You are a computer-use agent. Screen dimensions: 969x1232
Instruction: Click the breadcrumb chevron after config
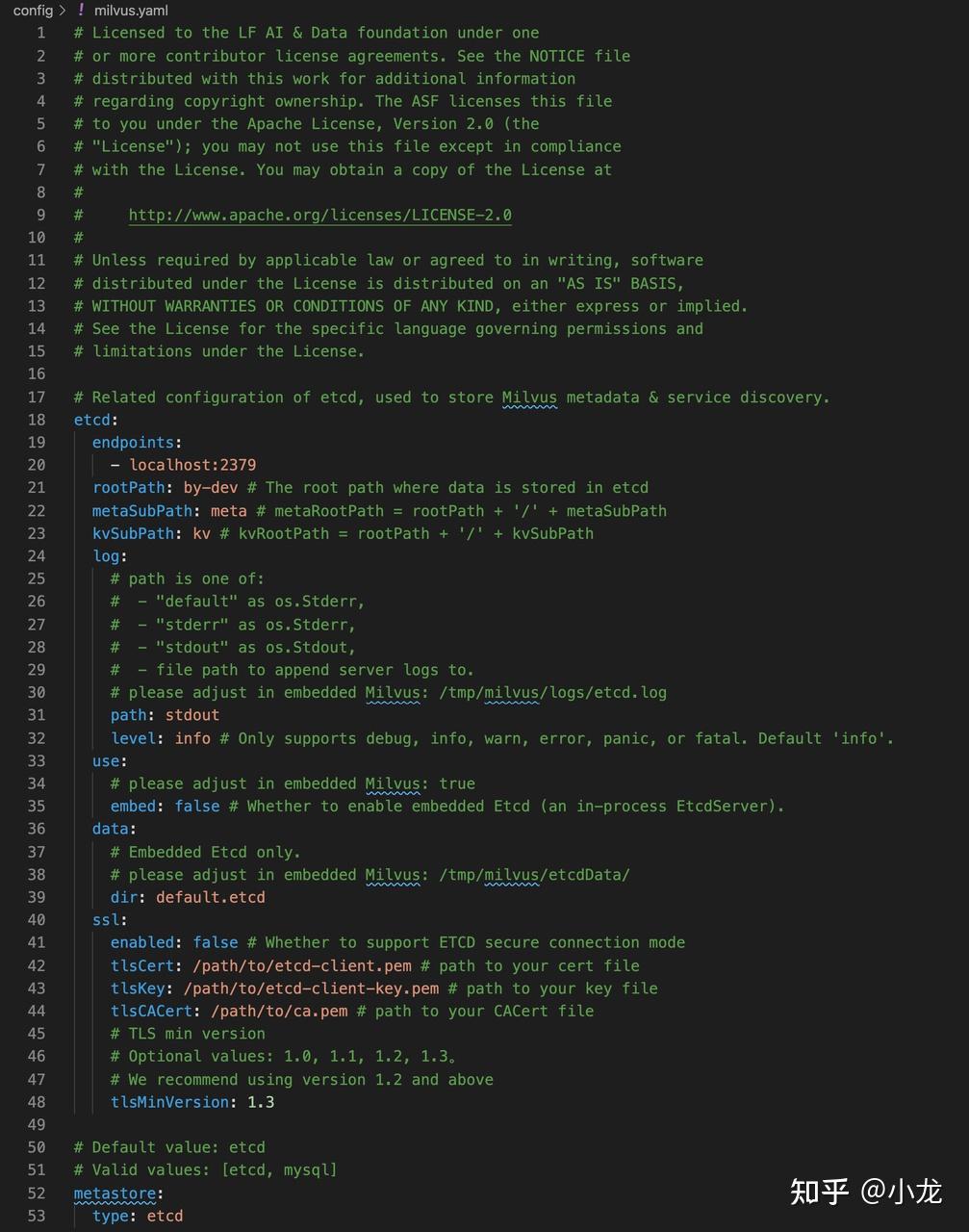[x=63, y=11]
